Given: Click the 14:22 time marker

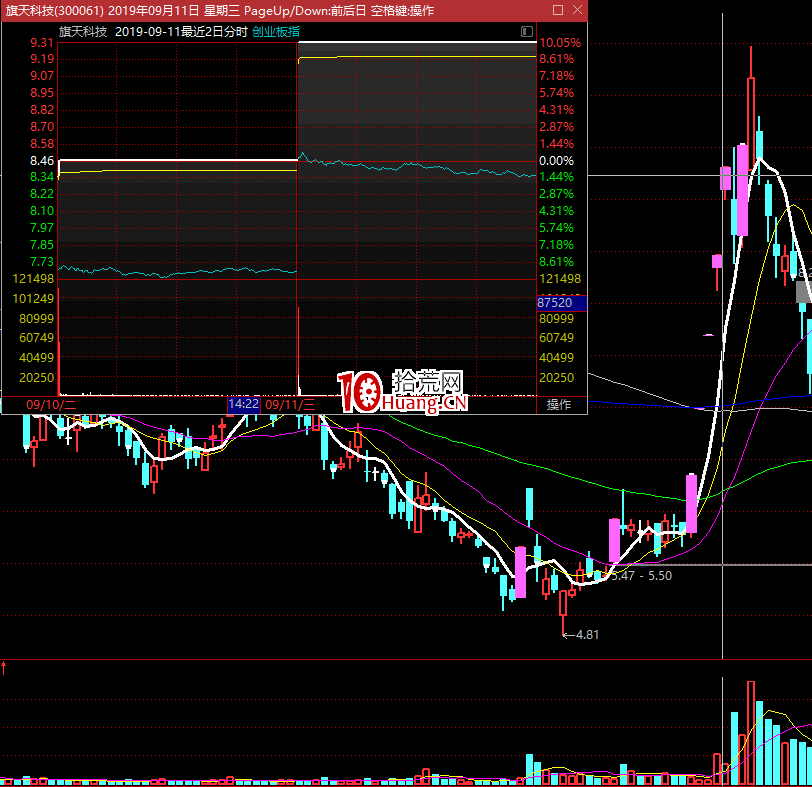Looking at the screenshot, I should (243, 404).
